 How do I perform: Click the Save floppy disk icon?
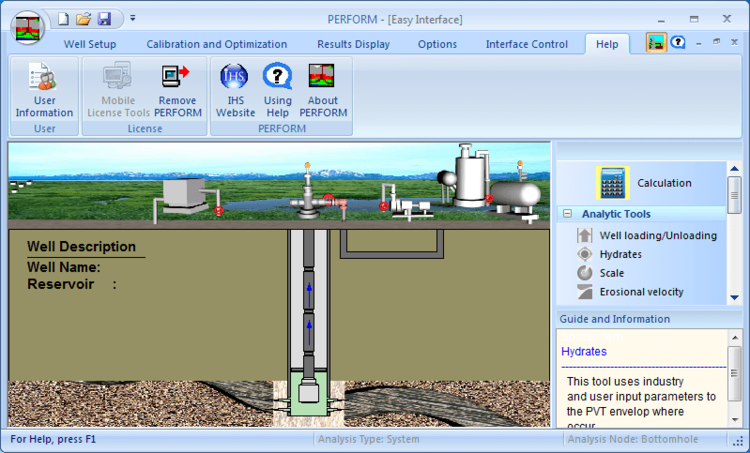pyautogui.click(x=104, y=18)
